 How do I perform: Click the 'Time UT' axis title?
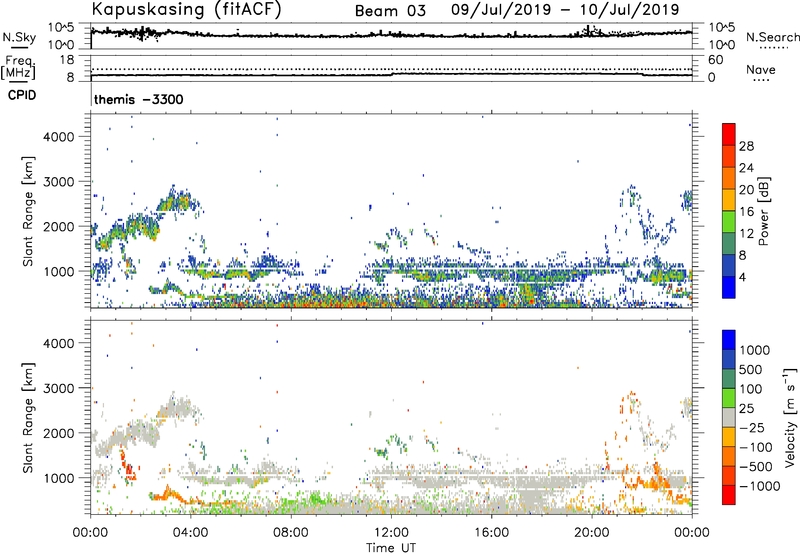coord(391,548)
